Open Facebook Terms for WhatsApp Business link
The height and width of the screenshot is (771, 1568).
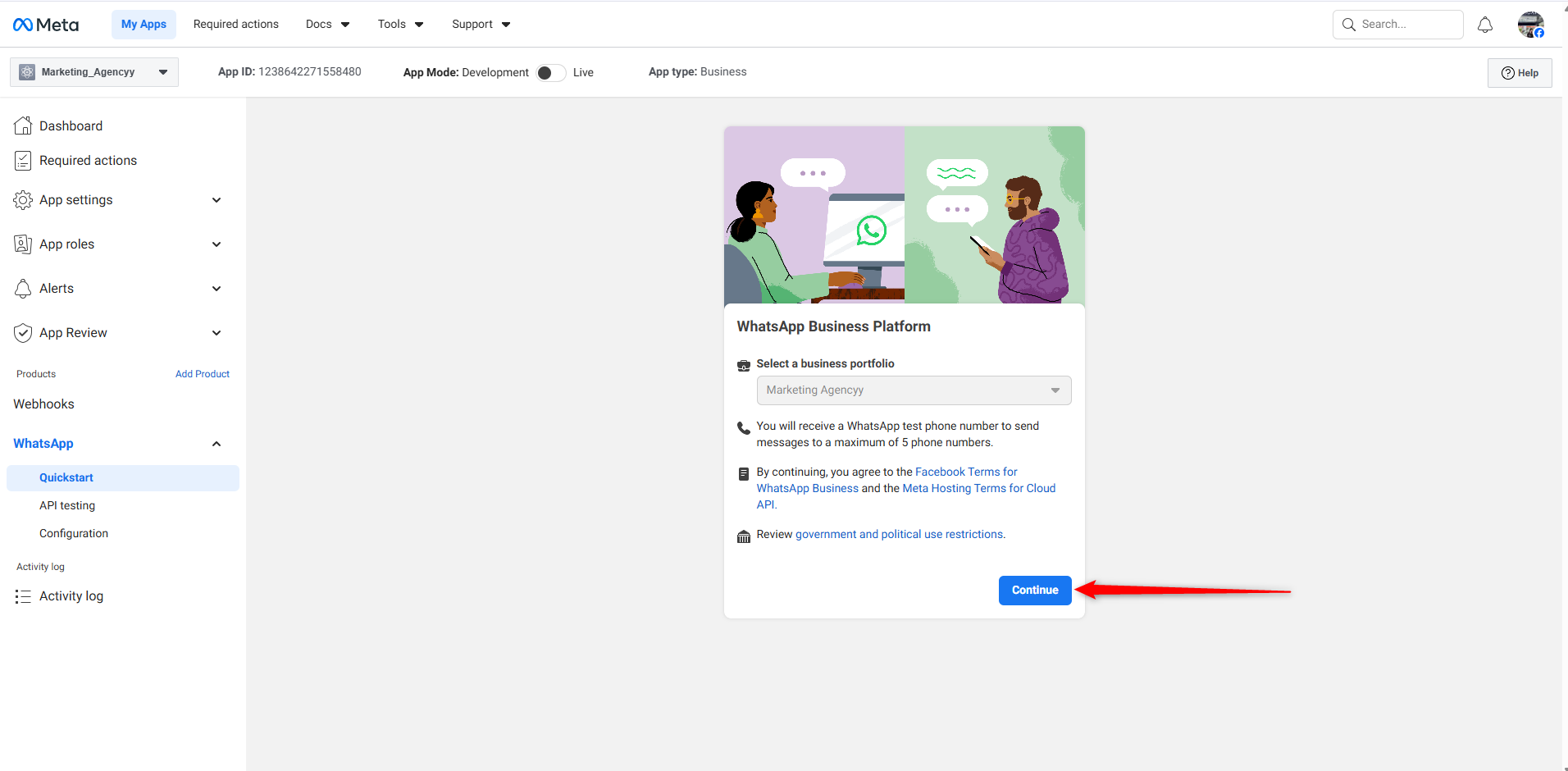pos(887,480)
